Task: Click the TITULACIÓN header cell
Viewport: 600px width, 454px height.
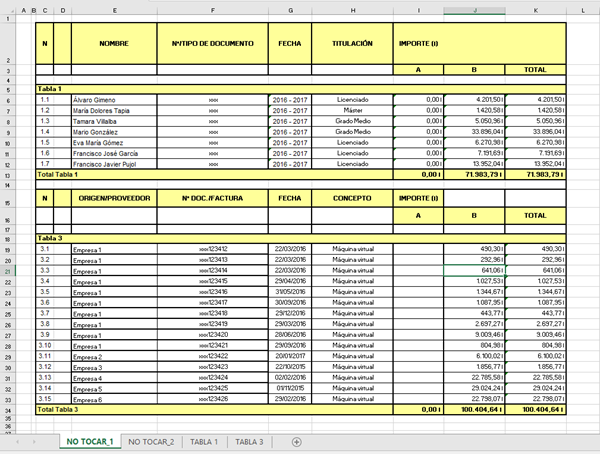Action: coord(352,43)
